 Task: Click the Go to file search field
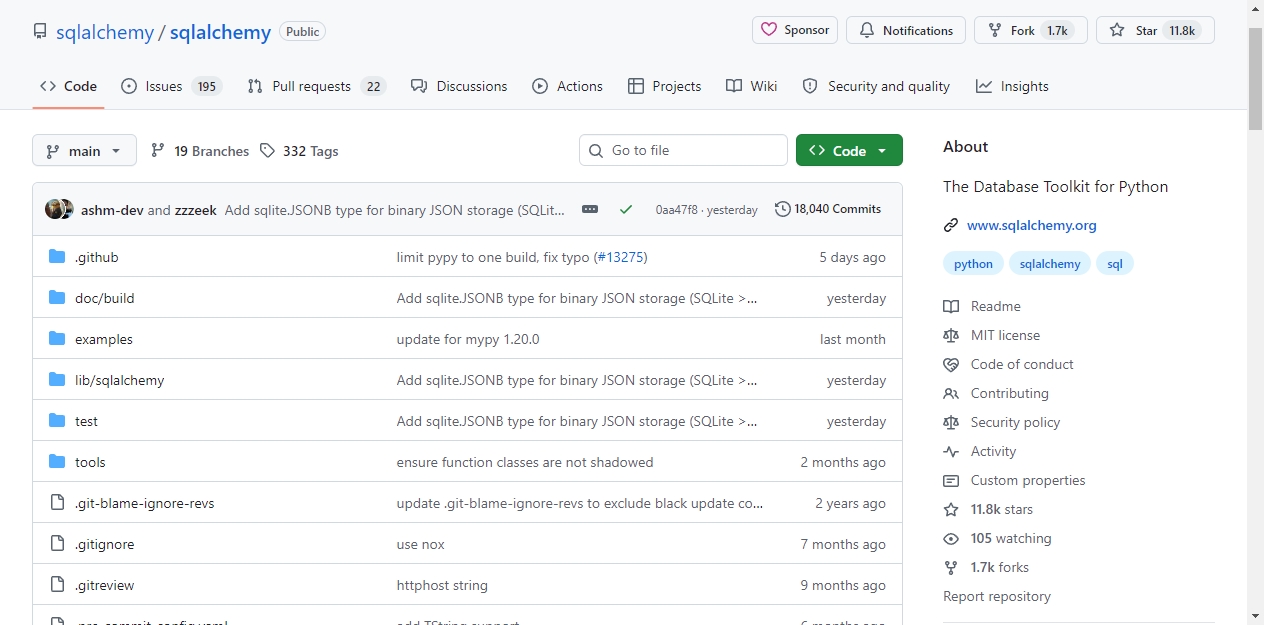click(683, 150)
